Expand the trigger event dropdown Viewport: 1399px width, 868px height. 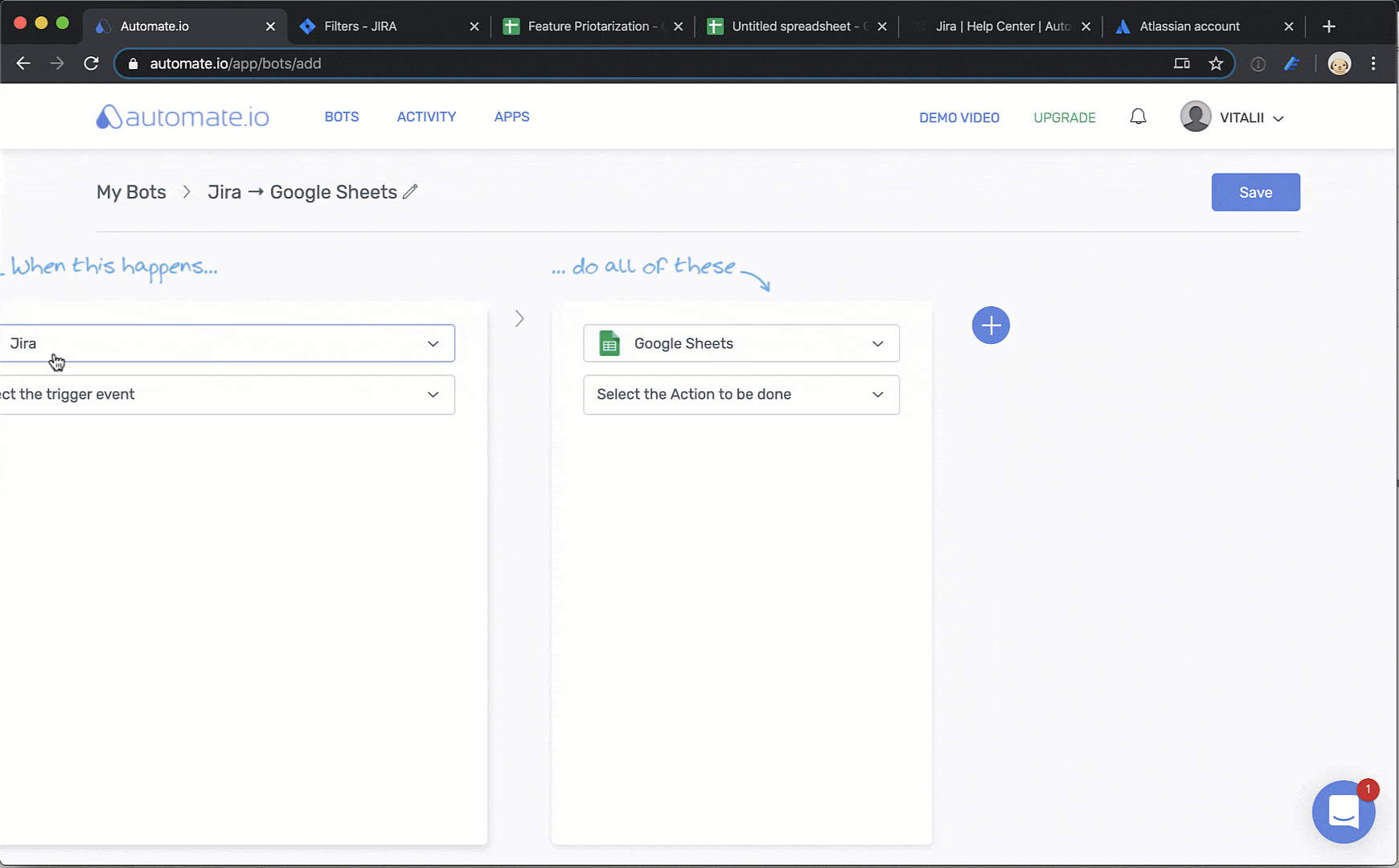228,395
